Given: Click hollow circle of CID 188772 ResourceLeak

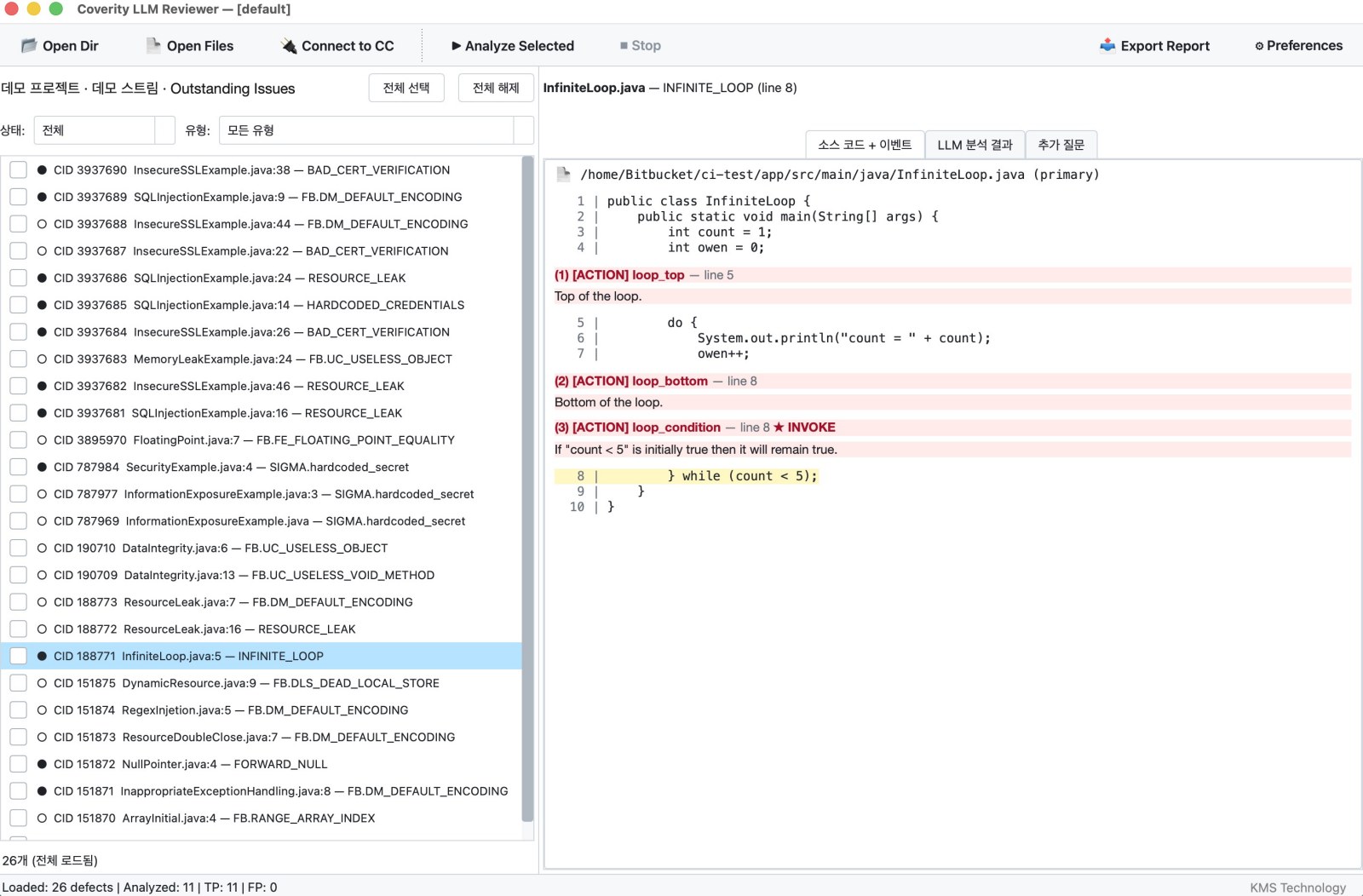Looking at the screenshot, I should click(42, 629).
